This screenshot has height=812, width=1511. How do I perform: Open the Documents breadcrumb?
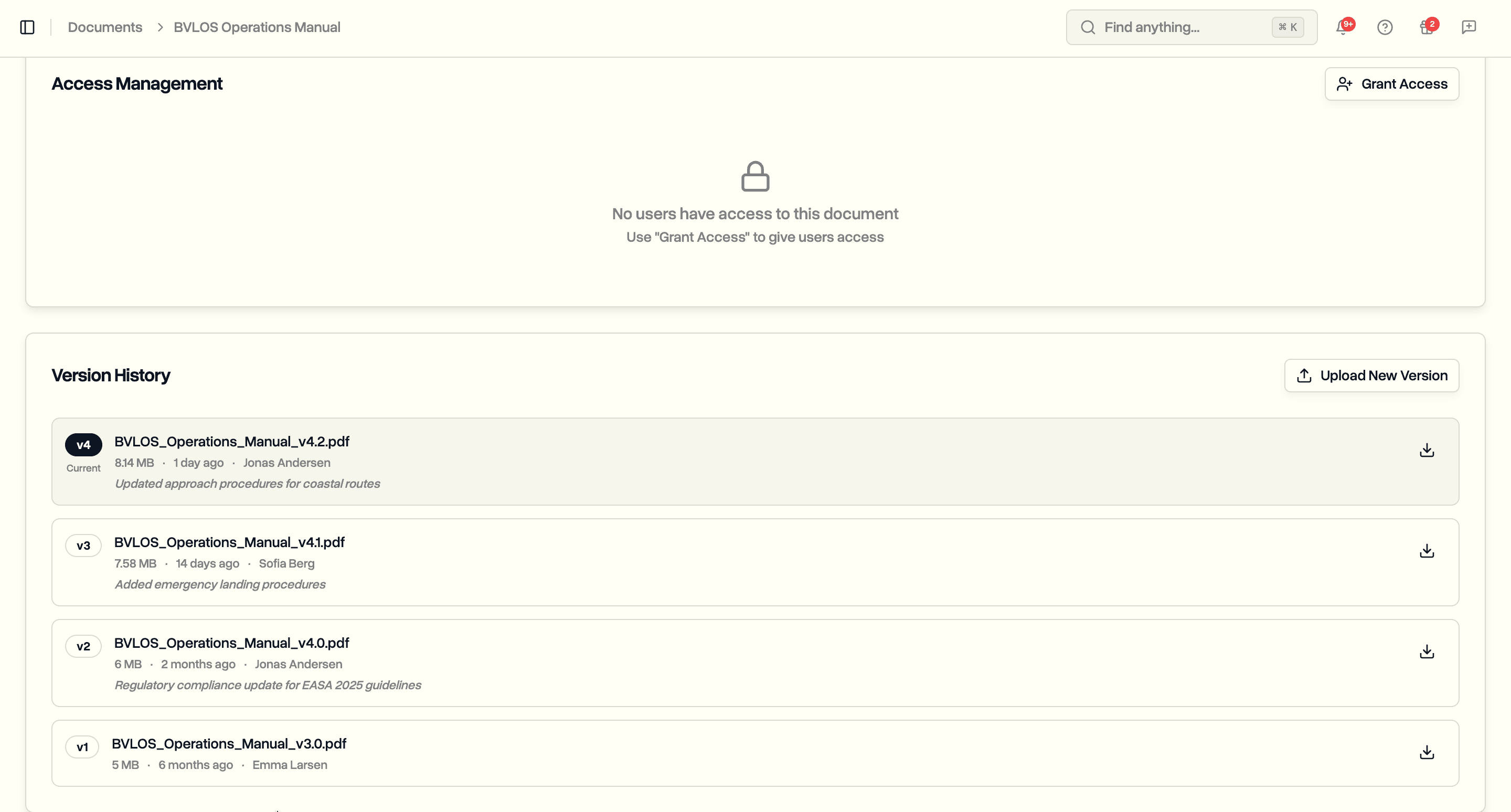(x=104, y=27)
